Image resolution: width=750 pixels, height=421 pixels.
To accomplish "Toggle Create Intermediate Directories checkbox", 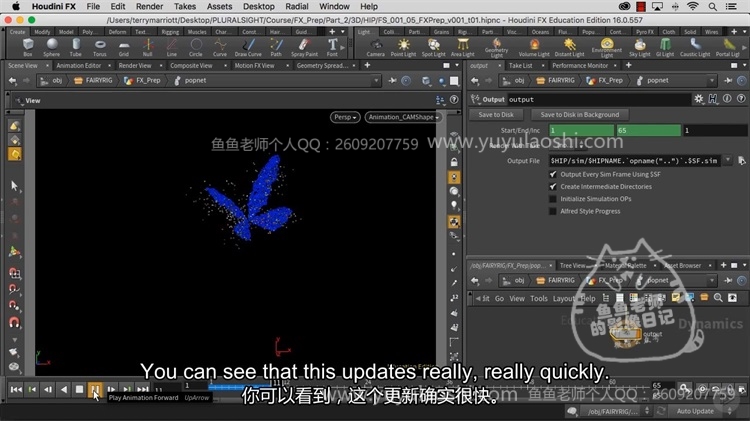I will (x=553, y=187).
